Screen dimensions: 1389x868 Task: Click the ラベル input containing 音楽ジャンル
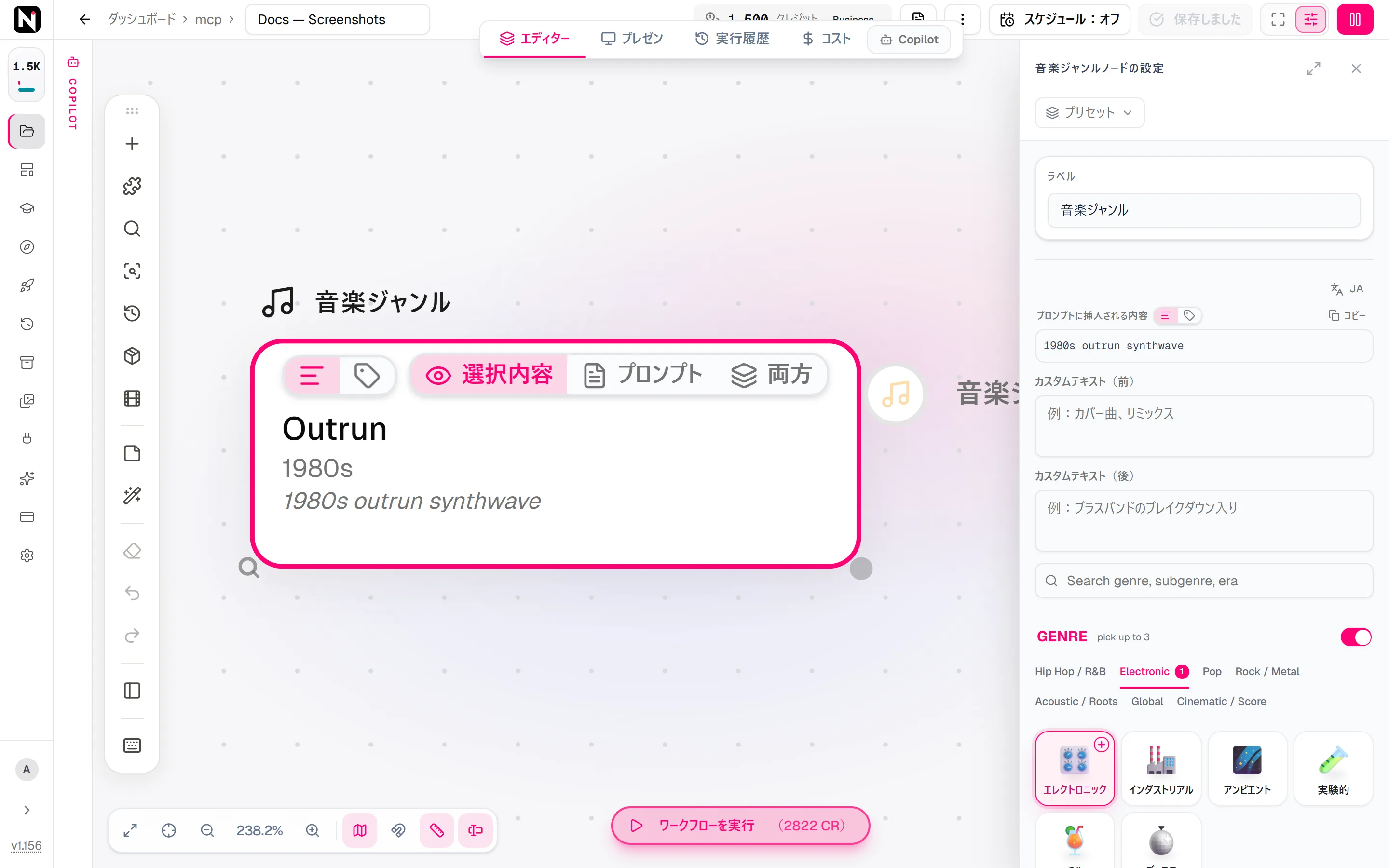[x=1204, y=210]
